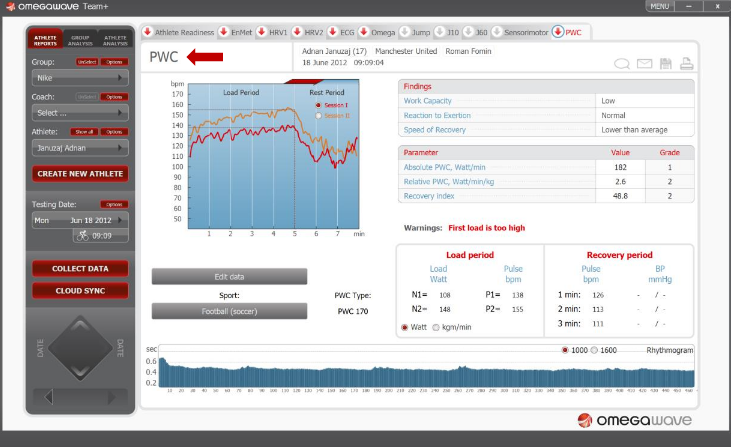Click the print icon
The width and height of the screenshot is (731, 447).
(686, 63)
